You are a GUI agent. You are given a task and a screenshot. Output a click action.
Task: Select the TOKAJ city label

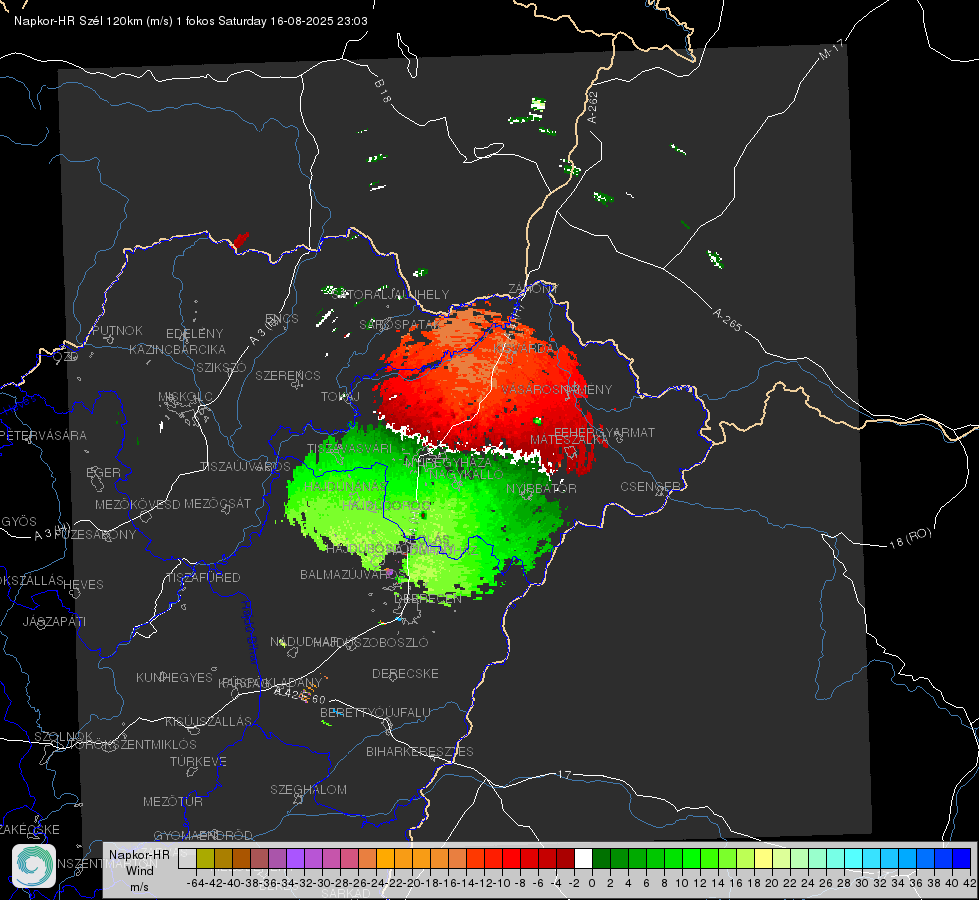pyautogui.click(x=340, y=397)
